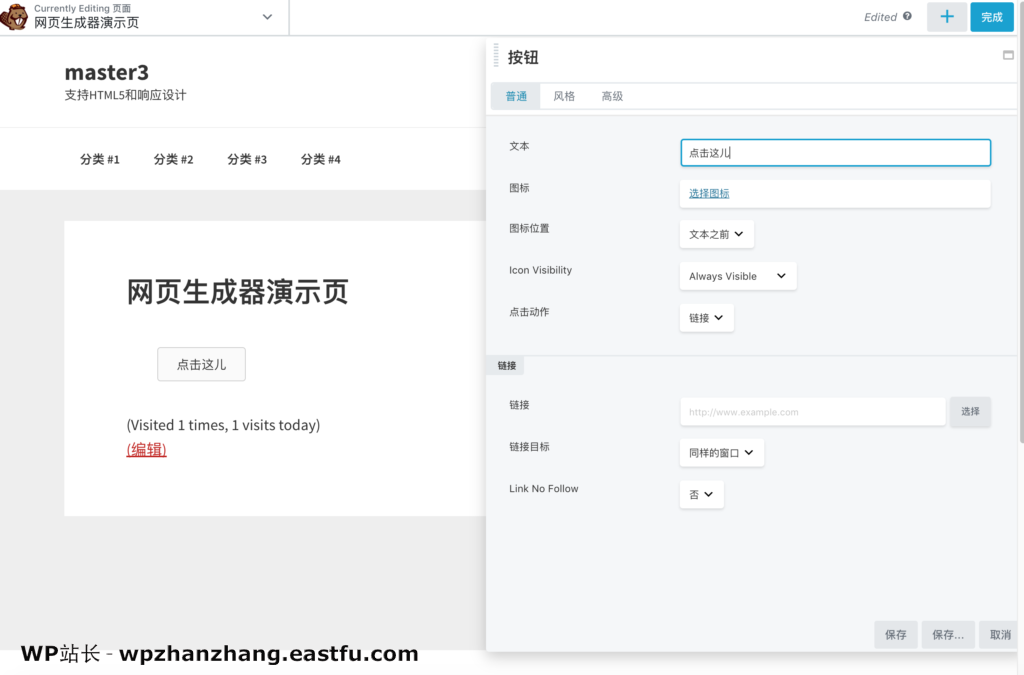
Task: Click the red 编辑 link on the page
Action: pyautogui.click(x=146, y=450)
